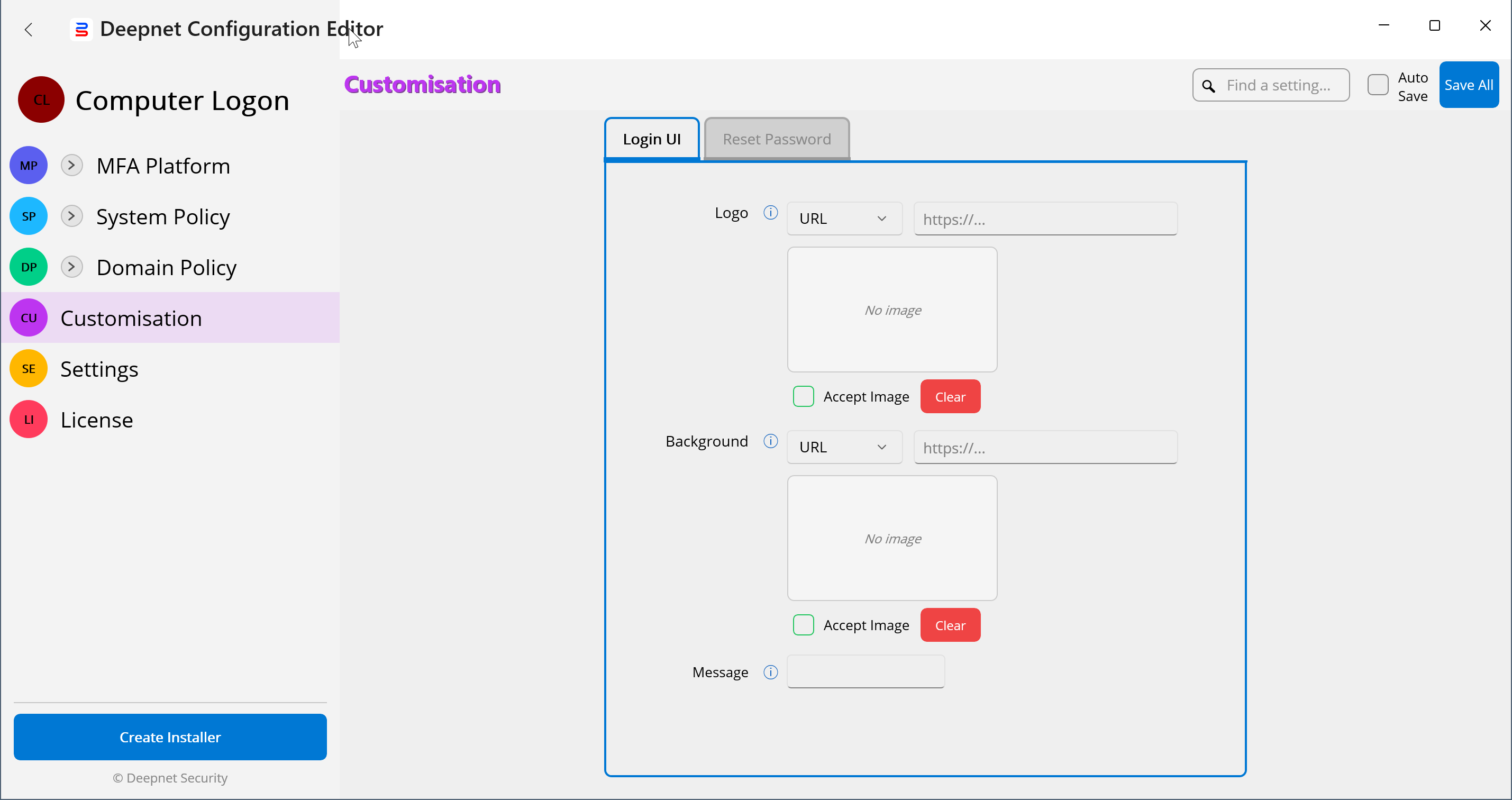Open the Logo source type dropdown
The width and height of the screenshot is (1512, 800).
click(843, 219)
